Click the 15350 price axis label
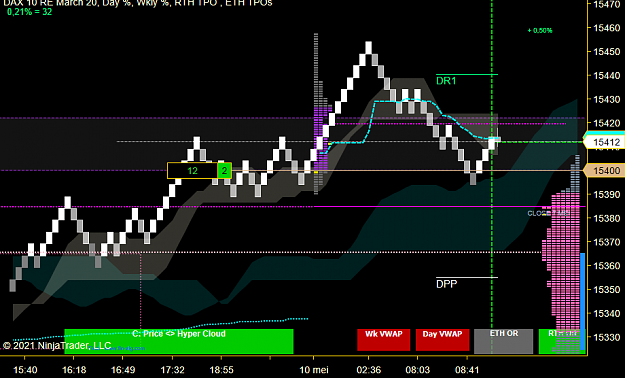 click(607, 289)
